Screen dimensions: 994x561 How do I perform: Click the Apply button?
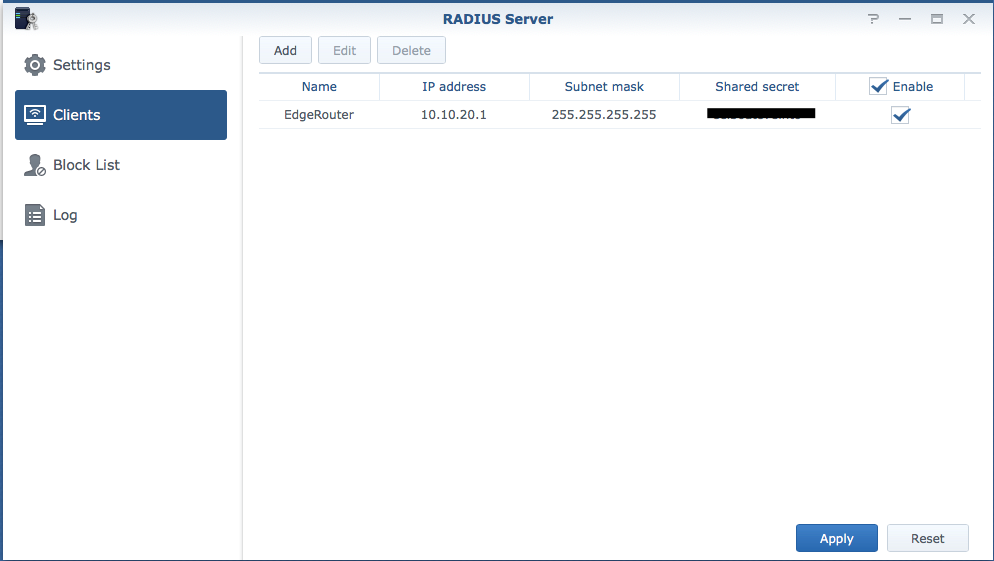coord(836,538)
